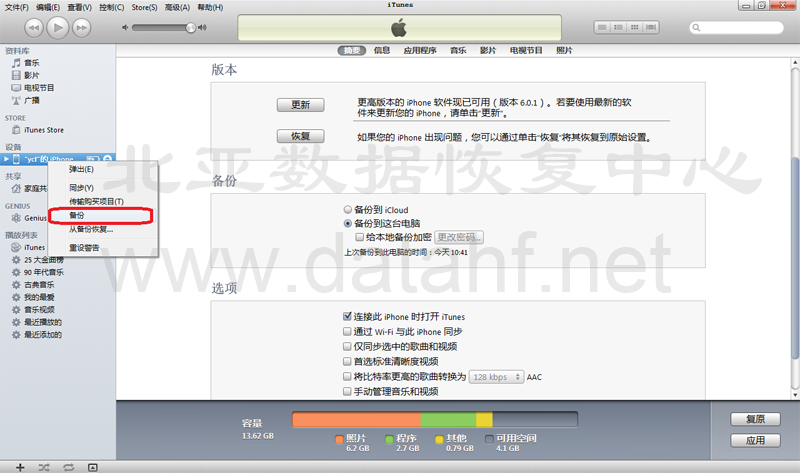This screenshot has height=473, width=800.
Task: Open the 文件(F) menu
Action: [16, 7]
